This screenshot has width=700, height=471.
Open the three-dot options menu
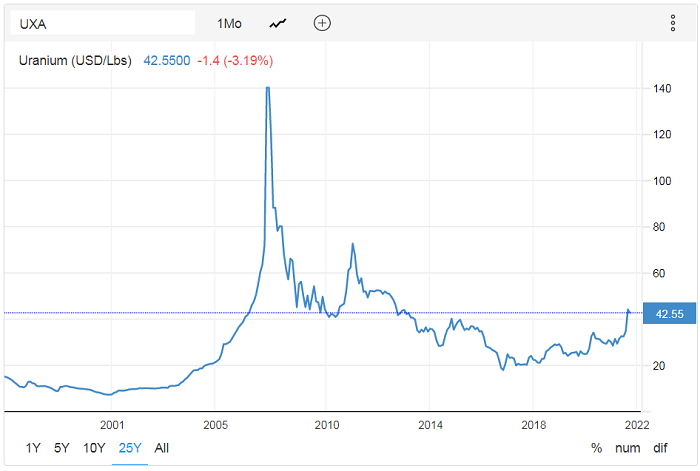(672, 23)
